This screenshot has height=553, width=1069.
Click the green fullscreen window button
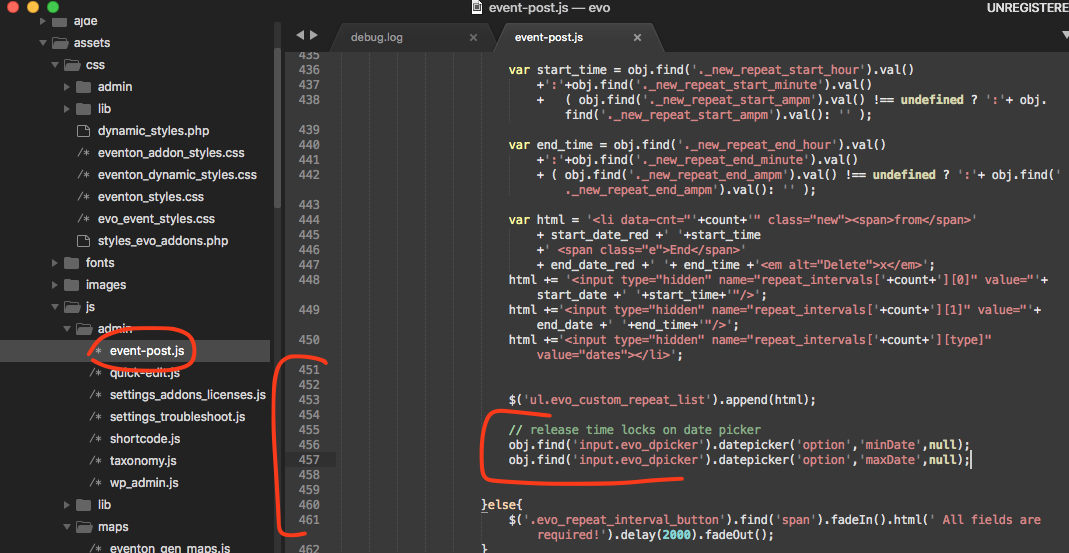[52, 8]
